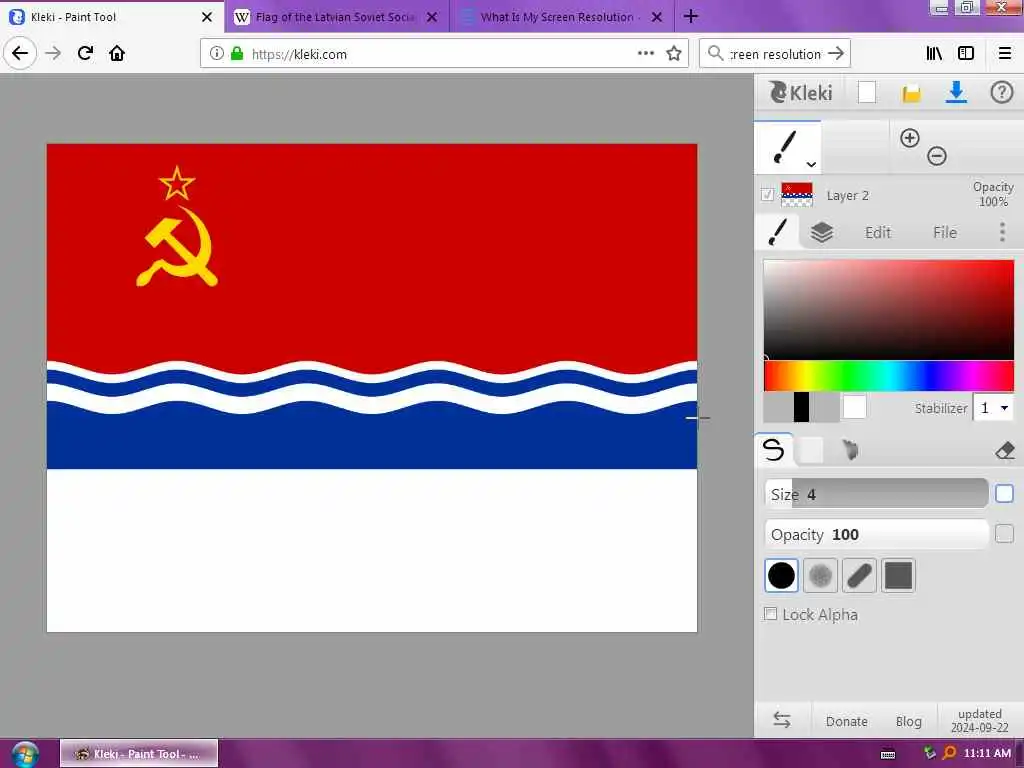Viewport: 1024px width, 768px height.
Task: Open the browser Library icon
Action: (934, 54)
